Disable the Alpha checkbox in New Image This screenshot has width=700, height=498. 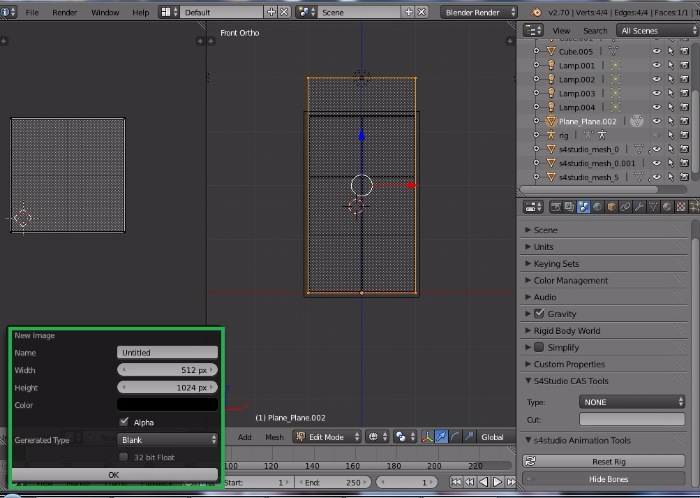(x=124, y=422)
